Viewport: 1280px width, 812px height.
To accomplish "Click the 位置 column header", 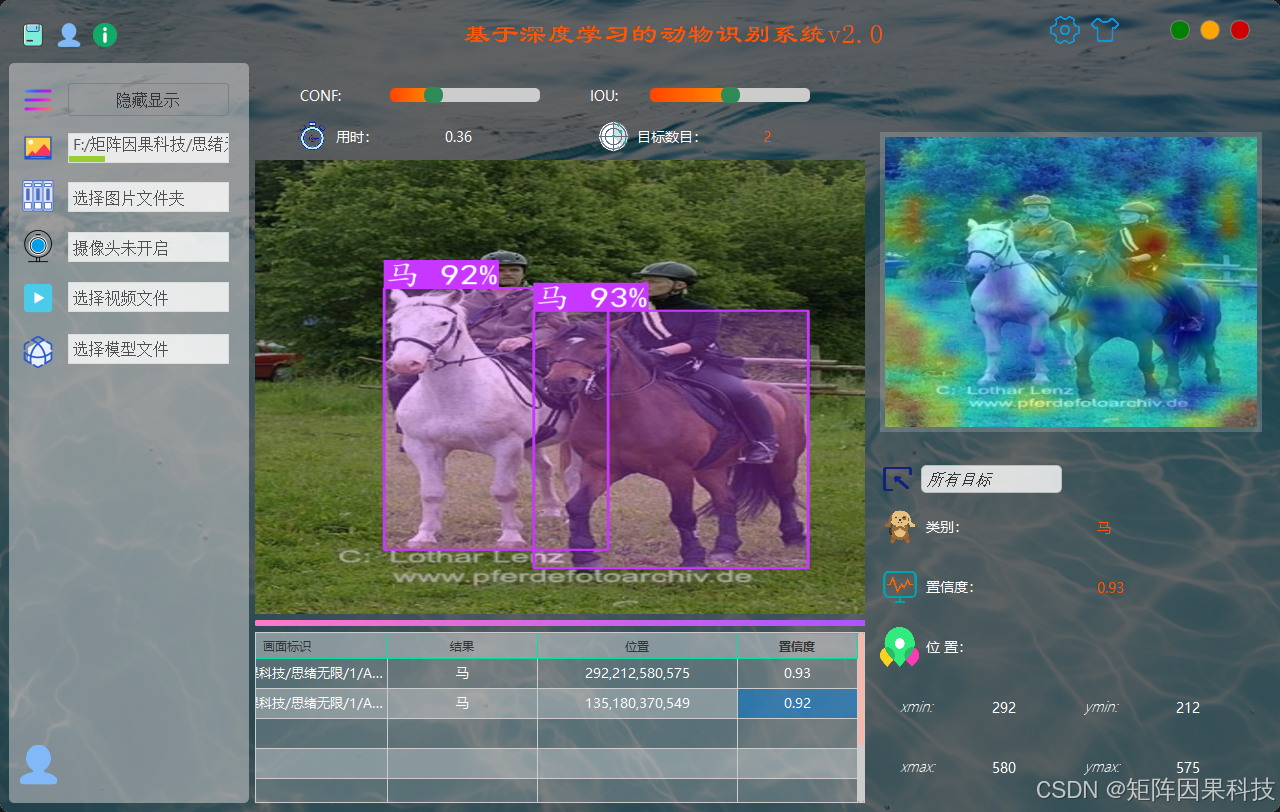I will point(637,647).
